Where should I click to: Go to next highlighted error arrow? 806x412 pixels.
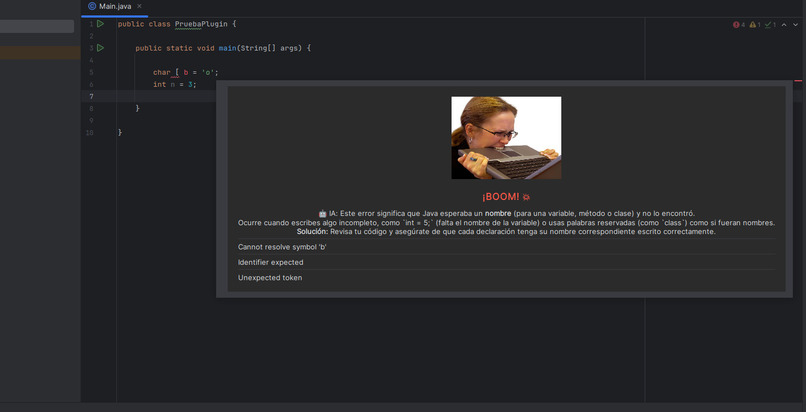795,25
